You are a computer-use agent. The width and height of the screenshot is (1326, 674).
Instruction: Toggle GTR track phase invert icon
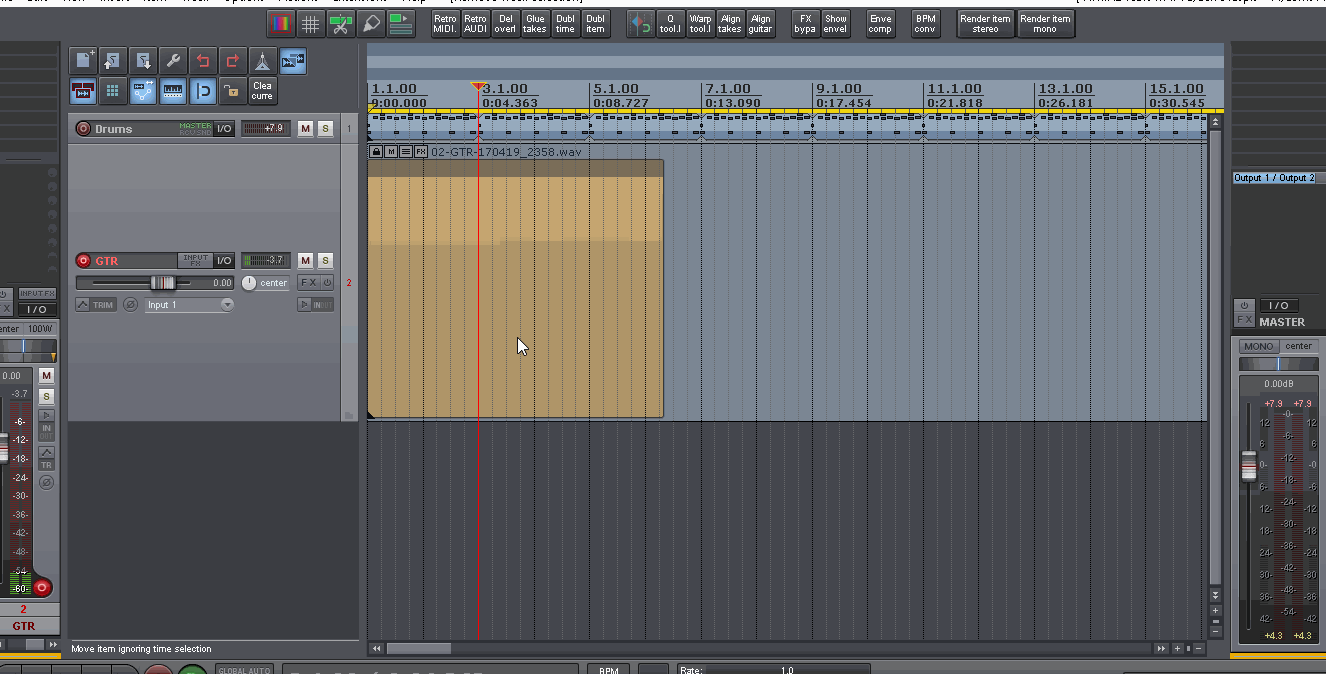click(x=130, y=305)
